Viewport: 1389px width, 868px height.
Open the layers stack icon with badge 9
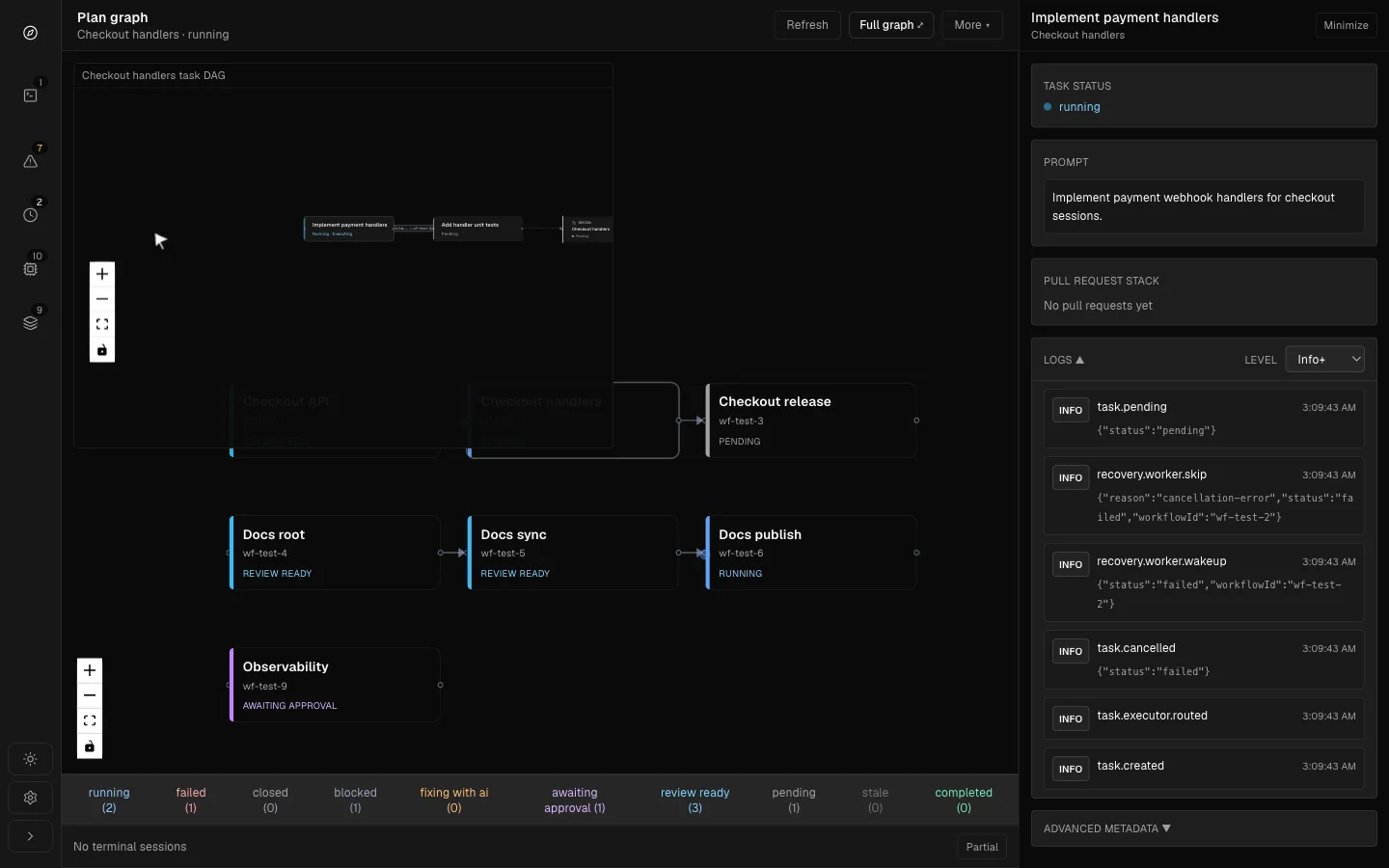[x=30, y=323]
